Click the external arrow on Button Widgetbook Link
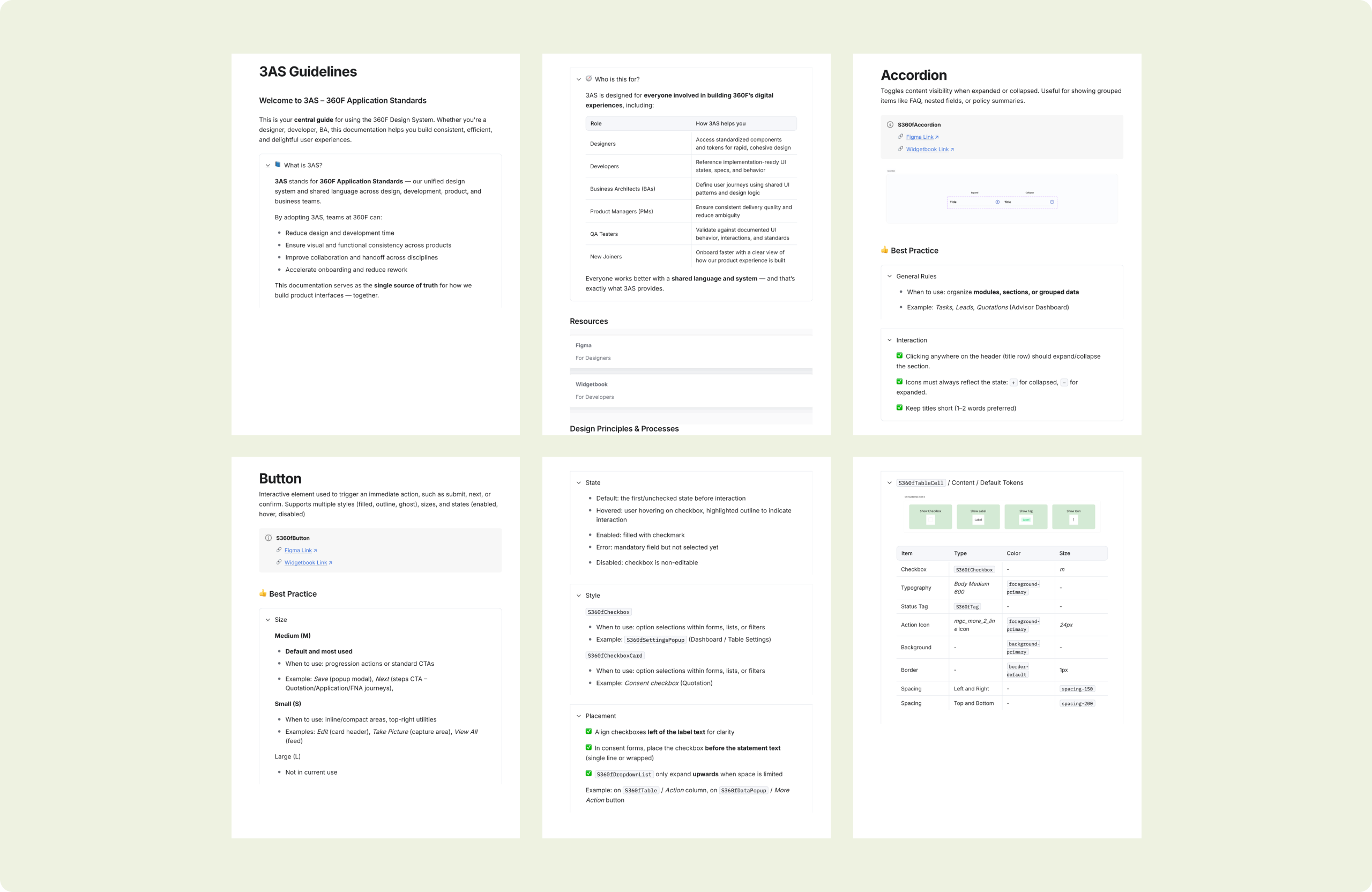The width and height of the screenshot is (1372, 892). coord(330,563)
